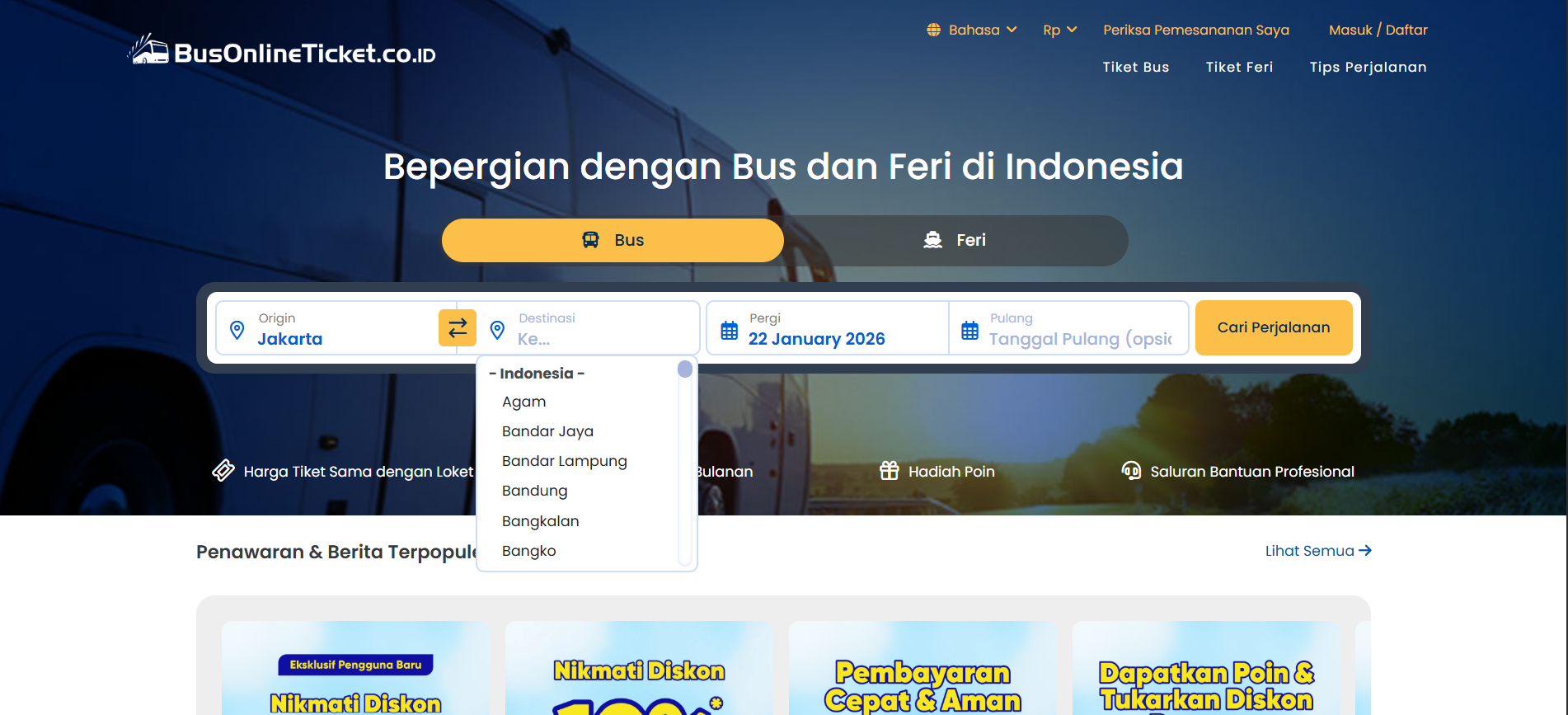Switch to the Bus tab
Image resolution: width=1568 pixels, height=715 pixels.
613,240
